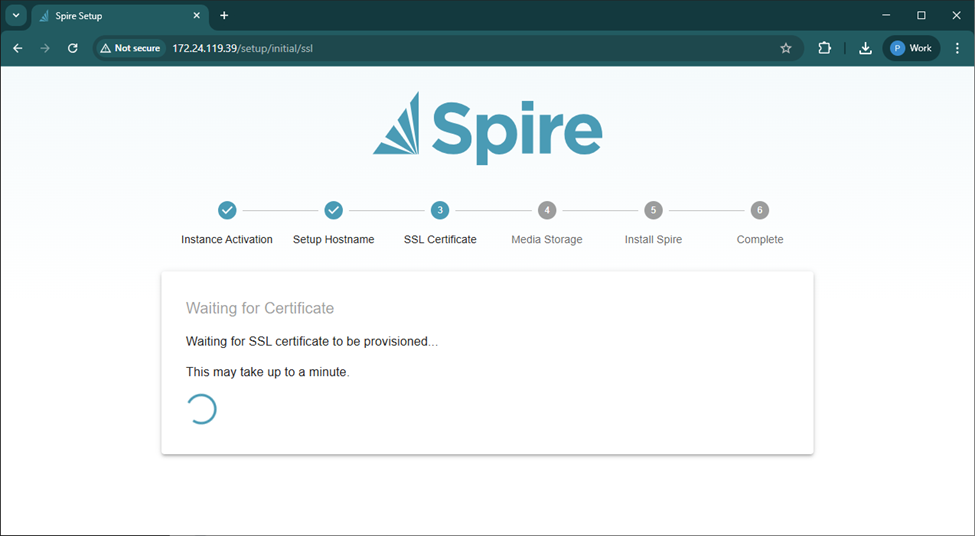The width and height of the screenshot is (975, 536).
Task: Click the step 5 circle icon
Action: click(x=654, y=210)
